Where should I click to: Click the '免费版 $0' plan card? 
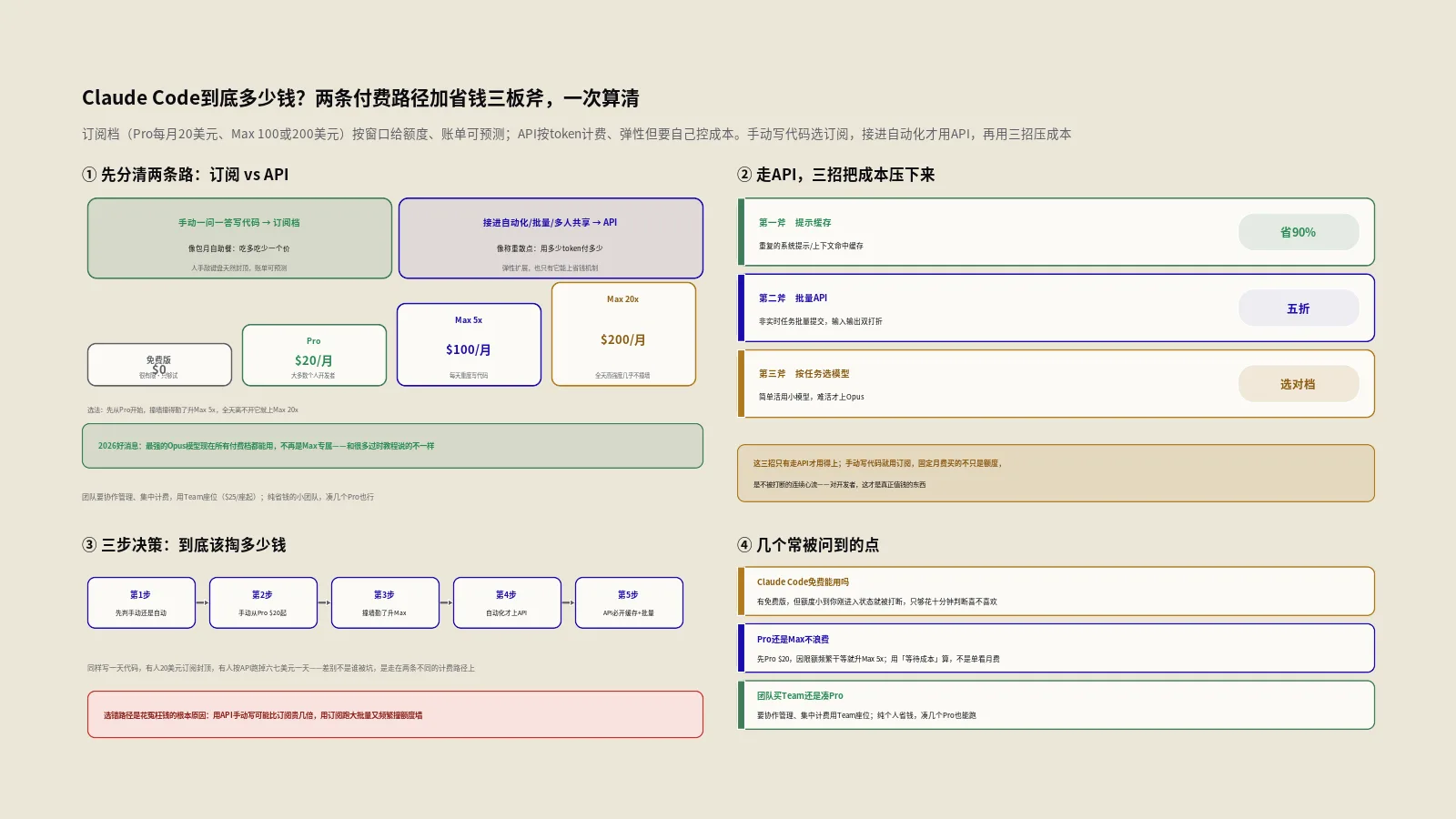tap(159, 365)
